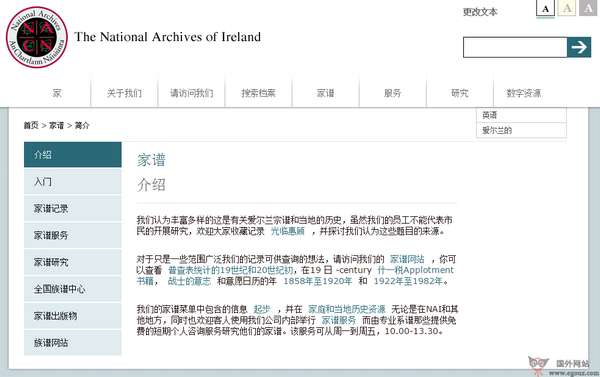Open the 家谱 navigation menu item
This screenshot has width=600, height=377.
coord(326,93)
